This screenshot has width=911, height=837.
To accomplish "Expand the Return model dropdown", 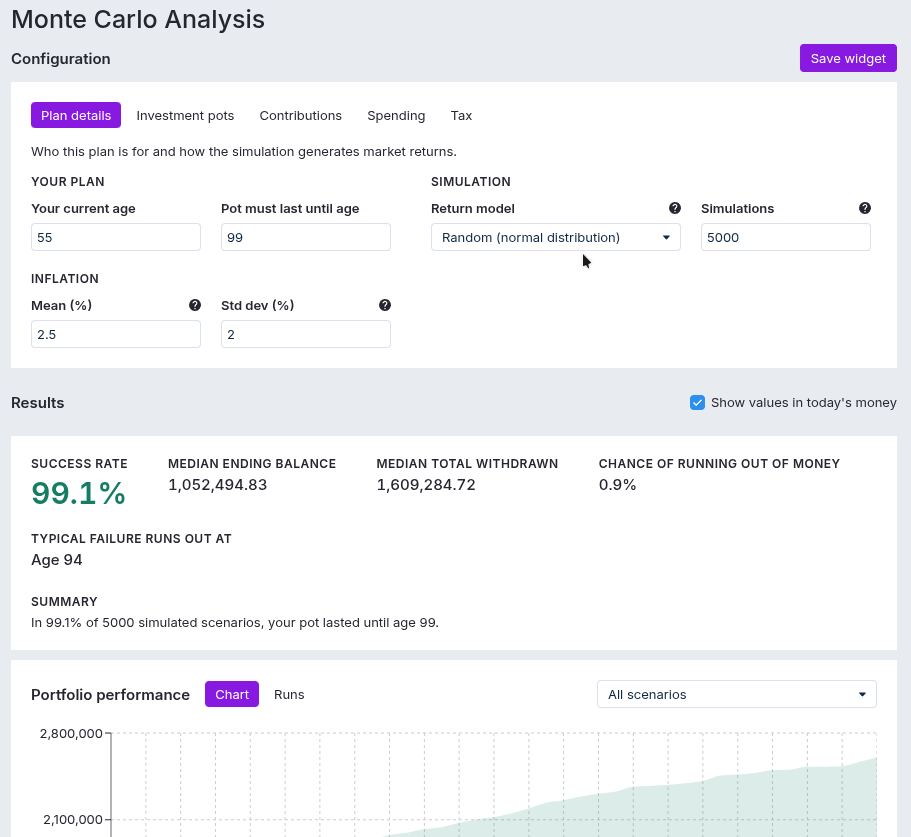I will coord(555,237).
